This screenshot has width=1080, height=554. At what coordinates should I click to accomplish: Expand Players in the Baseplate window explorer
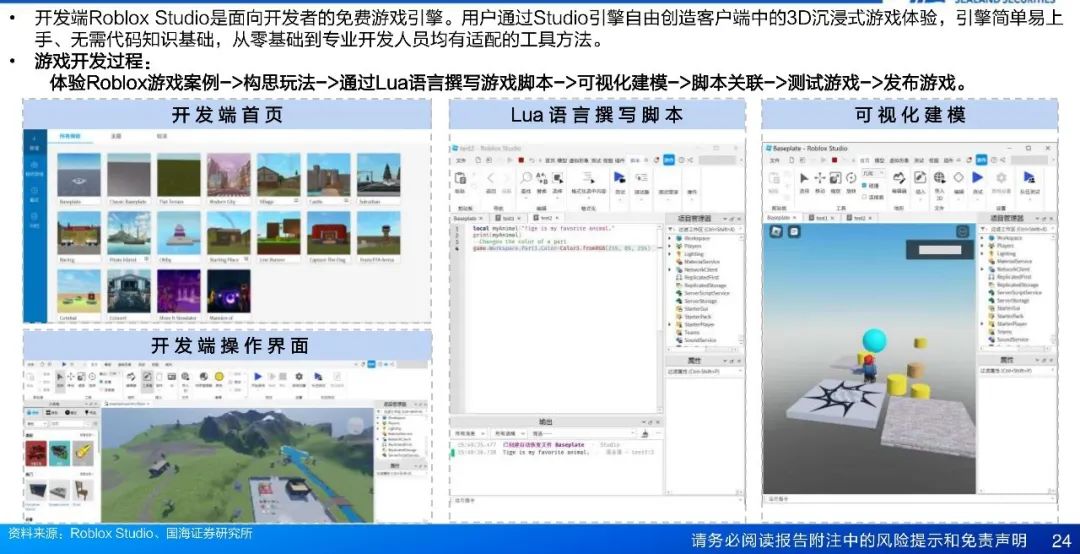click(x=982, y=245)
